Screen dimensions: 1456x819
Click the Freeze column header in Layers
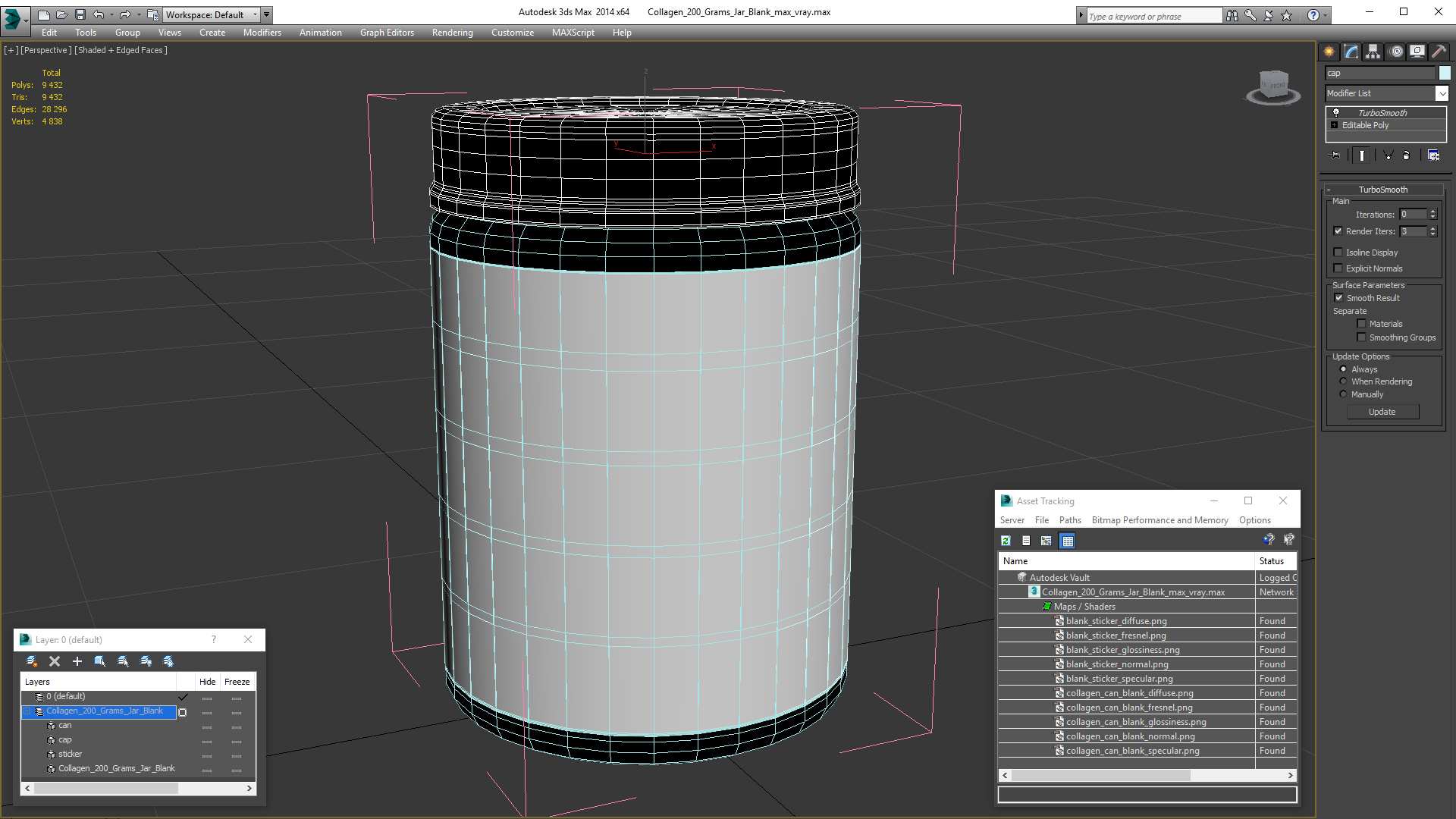(x=237, y=682)
